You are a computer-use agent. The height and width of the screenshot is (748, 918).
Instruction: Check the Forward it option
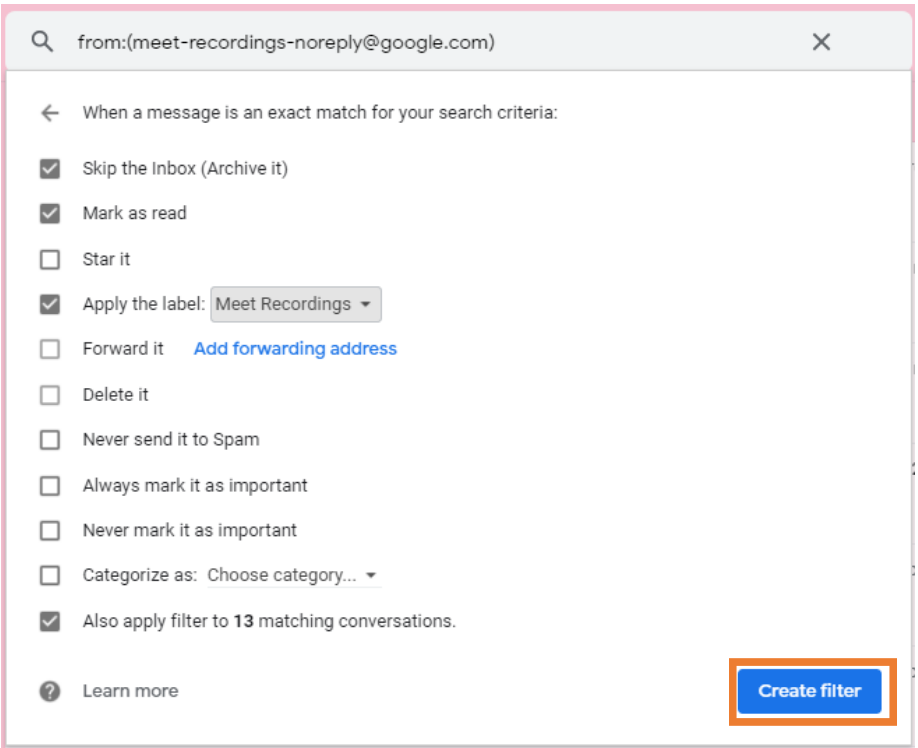[x=50, y=349]
